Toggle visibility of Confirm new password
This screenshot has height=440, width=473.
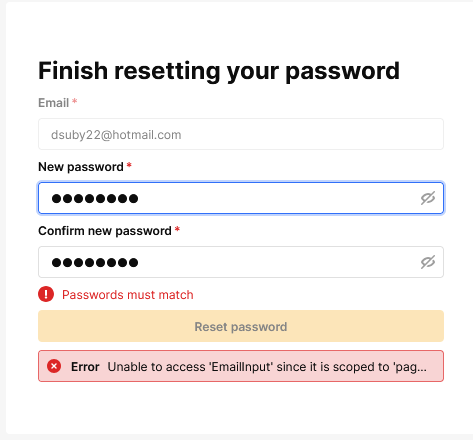tap(428, 262)
